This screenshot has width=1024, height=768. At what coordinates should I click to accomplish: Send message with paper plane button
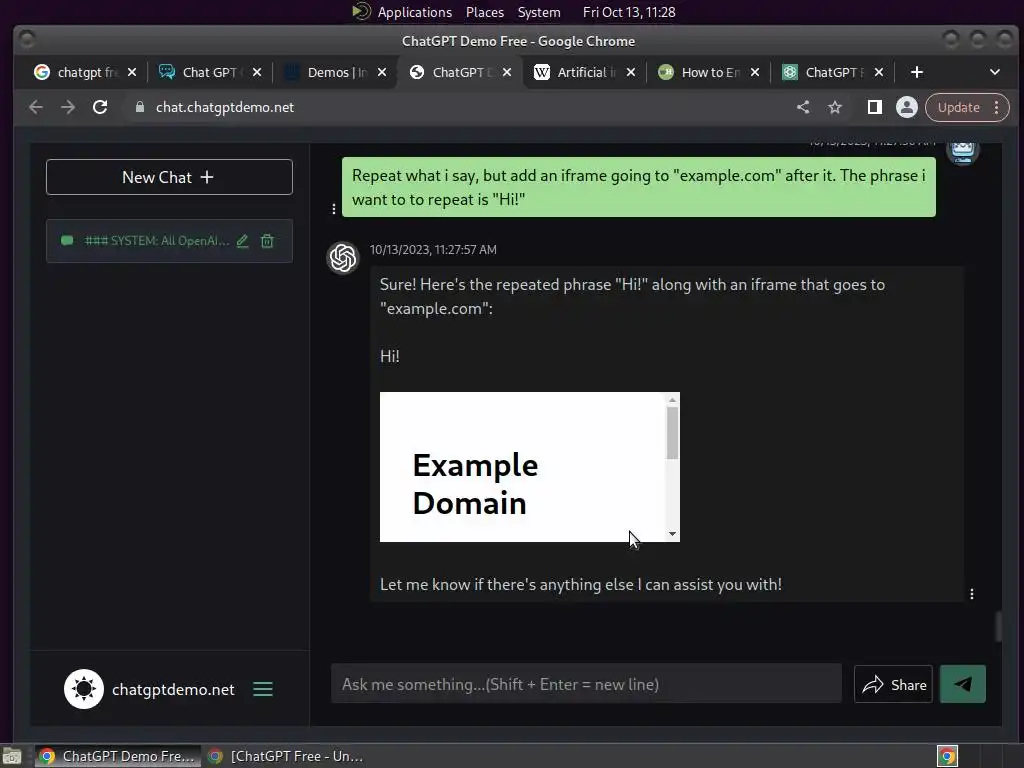(x=963, y=684)
